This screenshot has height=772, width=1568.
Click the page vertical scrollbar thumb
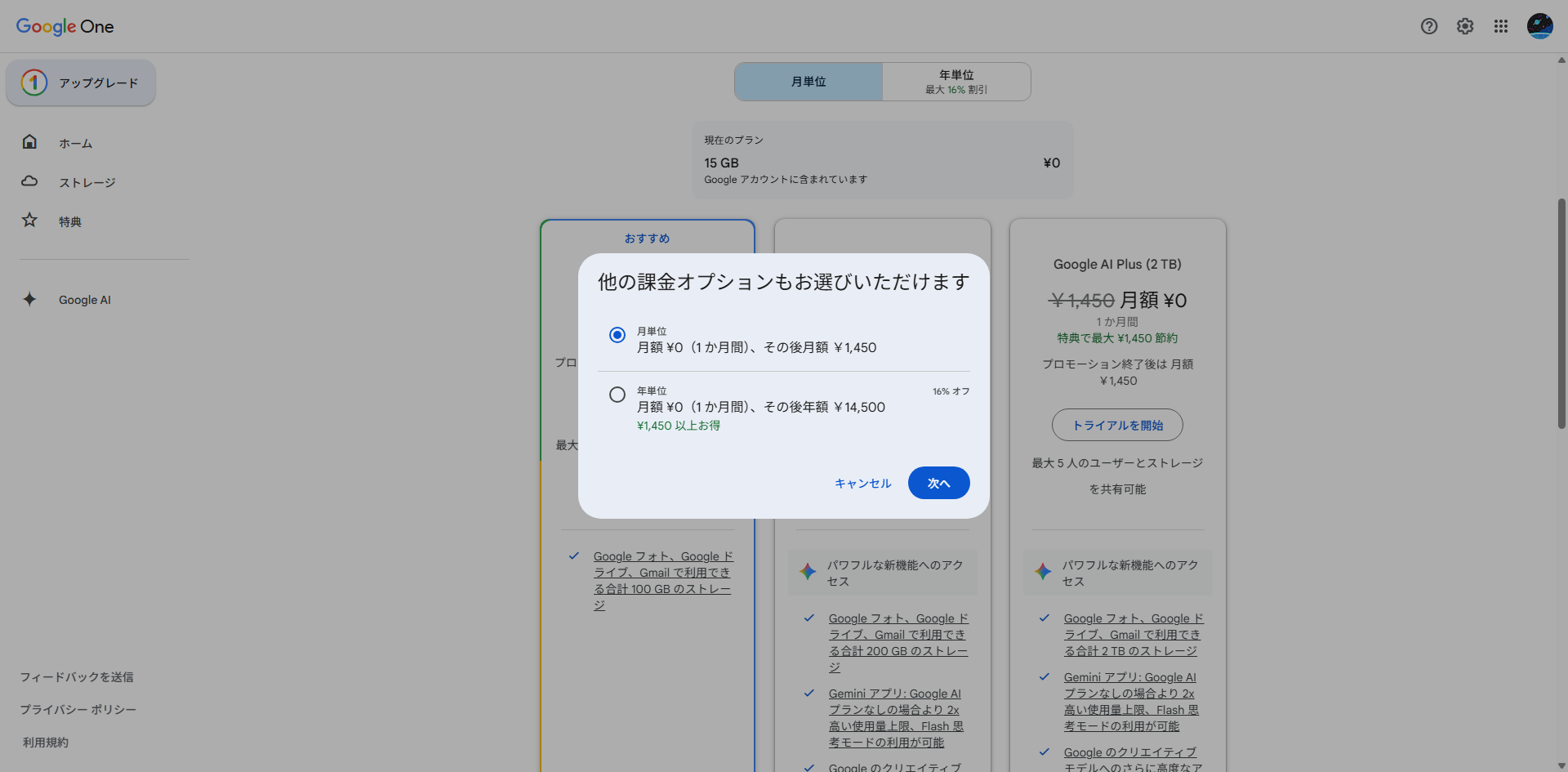[x=1561, y=313]
